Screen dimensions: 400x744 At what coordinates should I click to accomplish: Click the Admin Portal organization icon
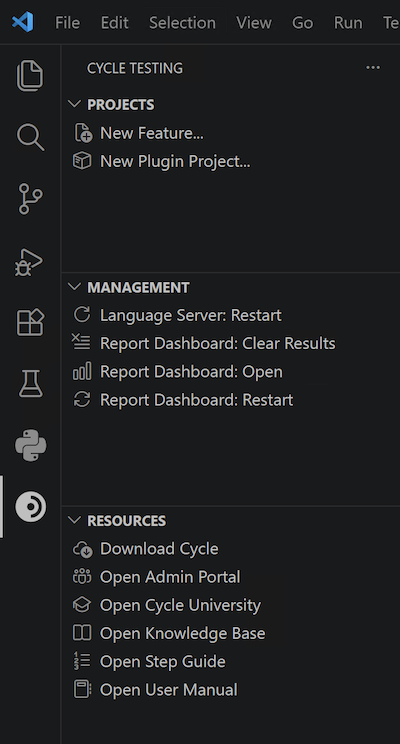click(82, 577)
